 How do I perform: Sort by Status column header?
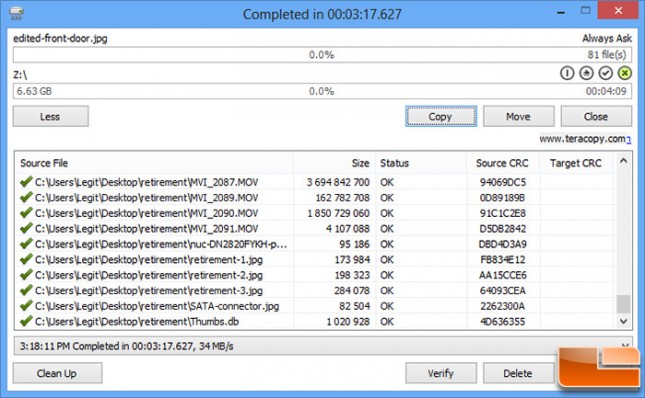[x=421, y=163]
